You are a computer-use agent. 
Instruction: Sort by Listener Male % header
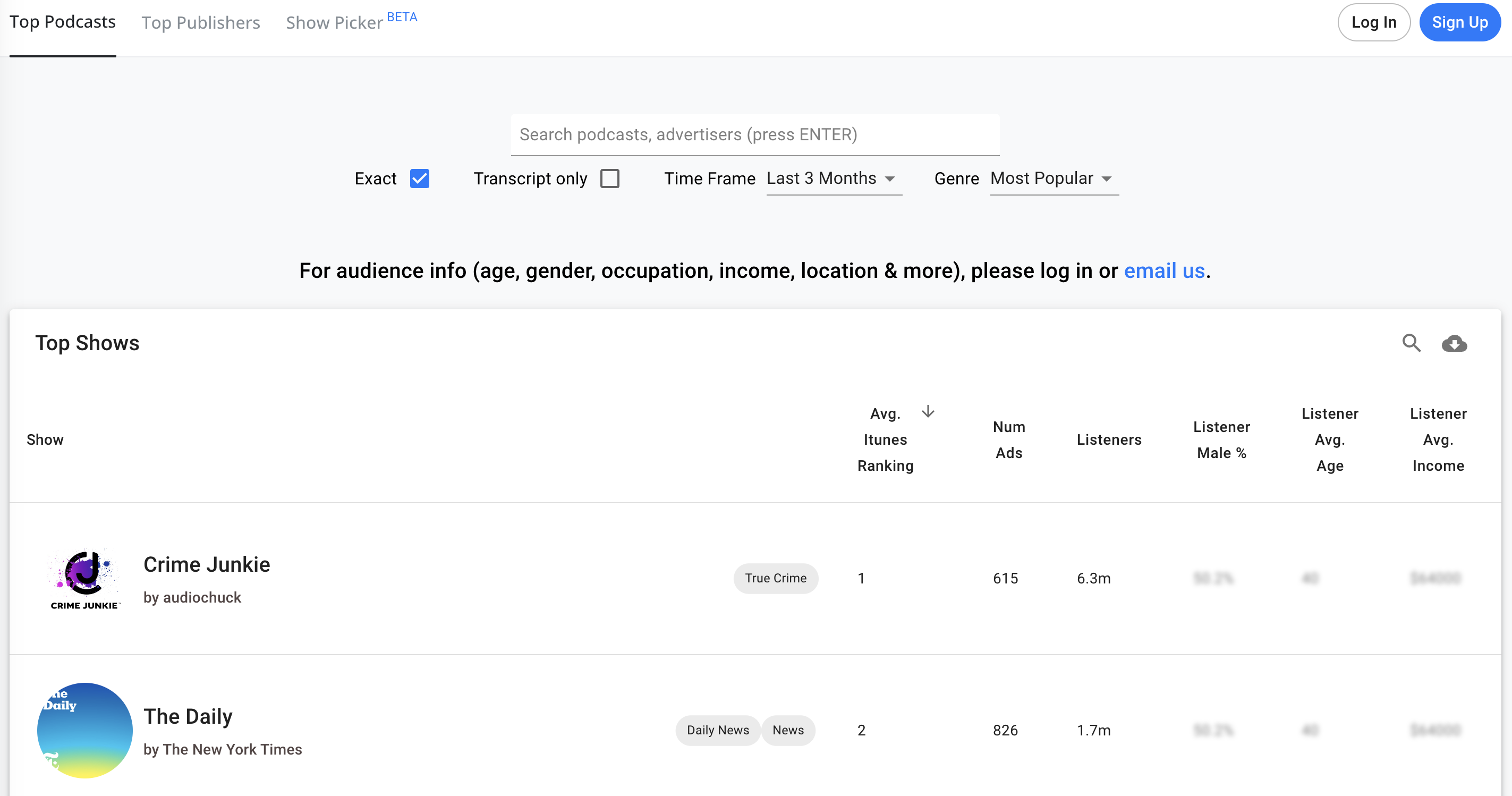(x=1221, y=439)
